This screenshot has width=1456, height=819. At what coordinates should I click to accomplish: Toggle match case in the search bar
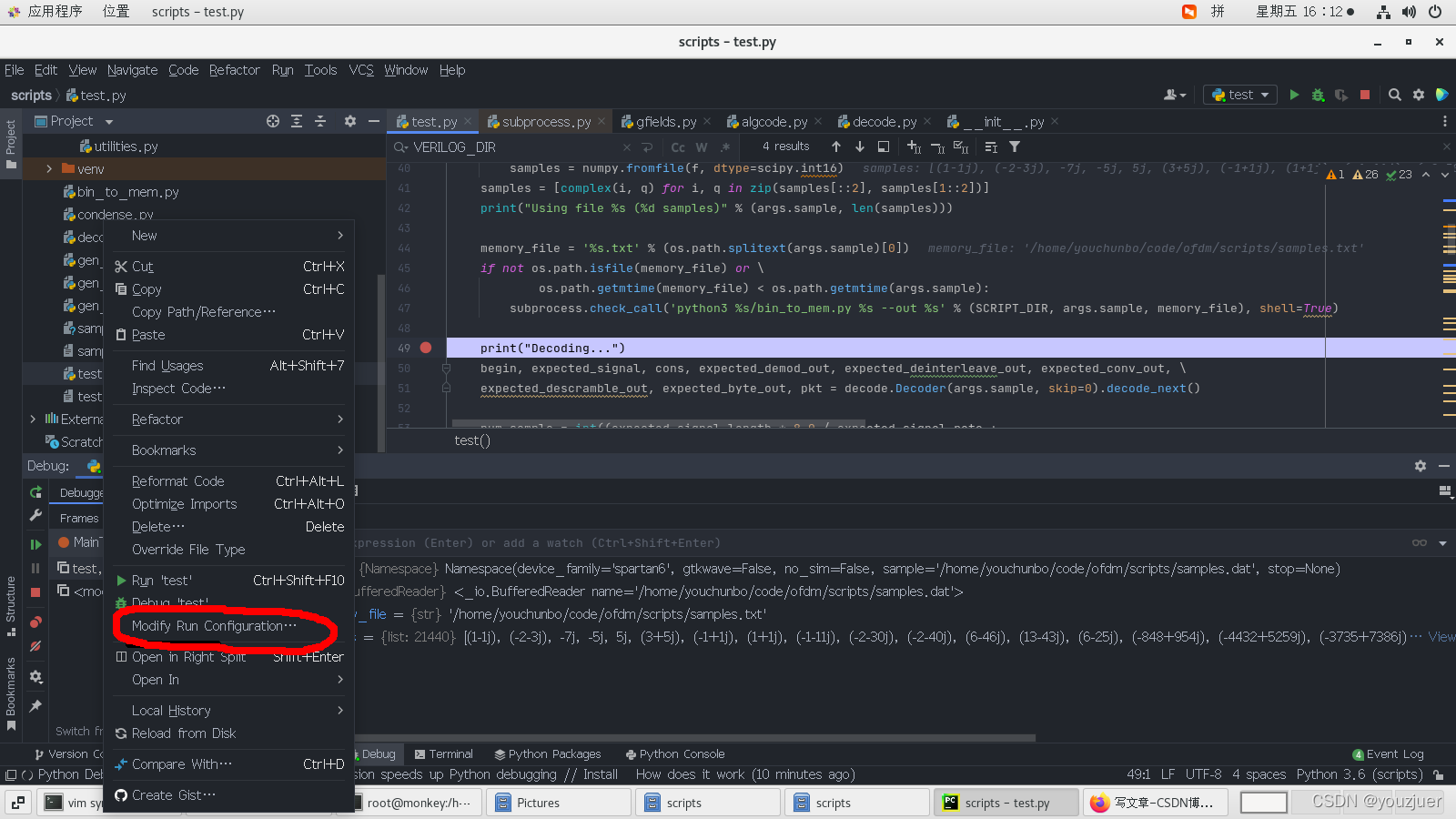coord(678,147)
